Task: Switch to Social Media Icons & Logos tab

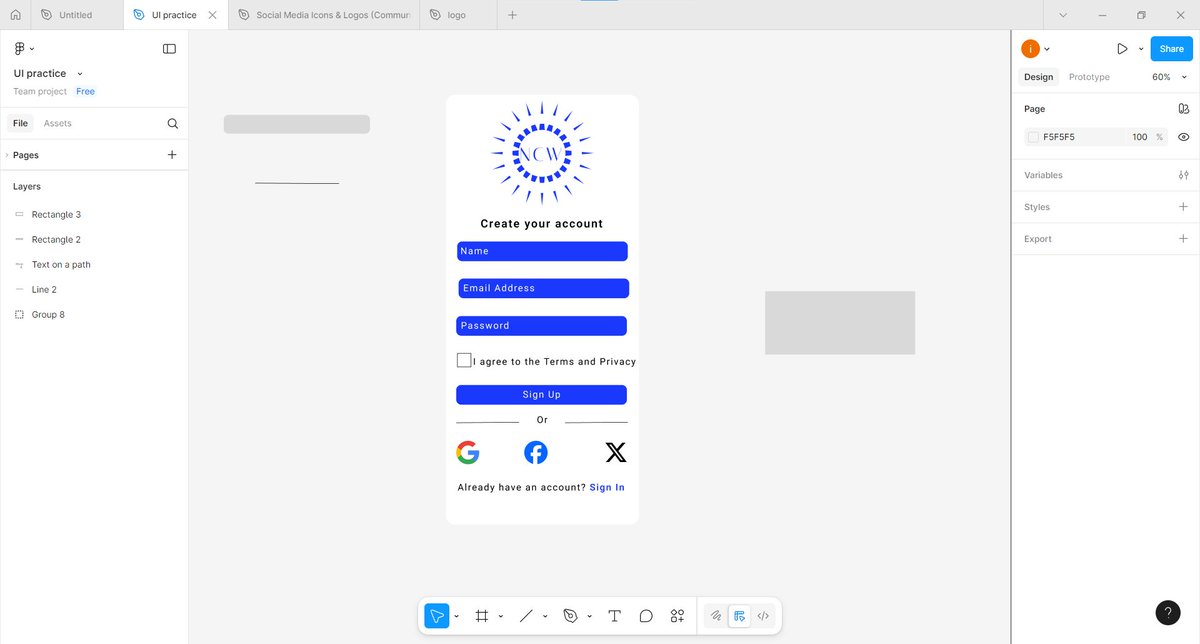Action: coord(326,15)
